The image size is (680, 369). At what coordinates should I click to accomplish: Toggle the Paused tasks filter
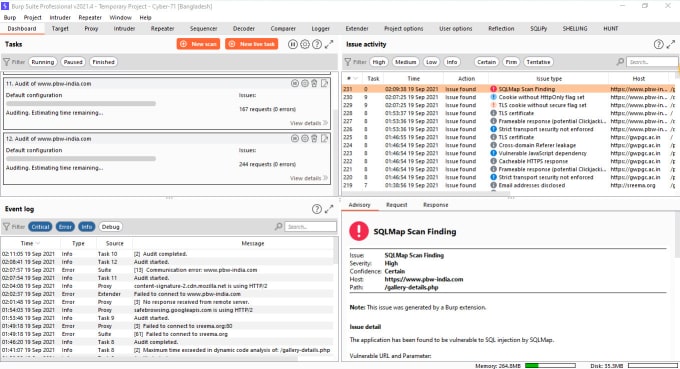pos(73,62)
